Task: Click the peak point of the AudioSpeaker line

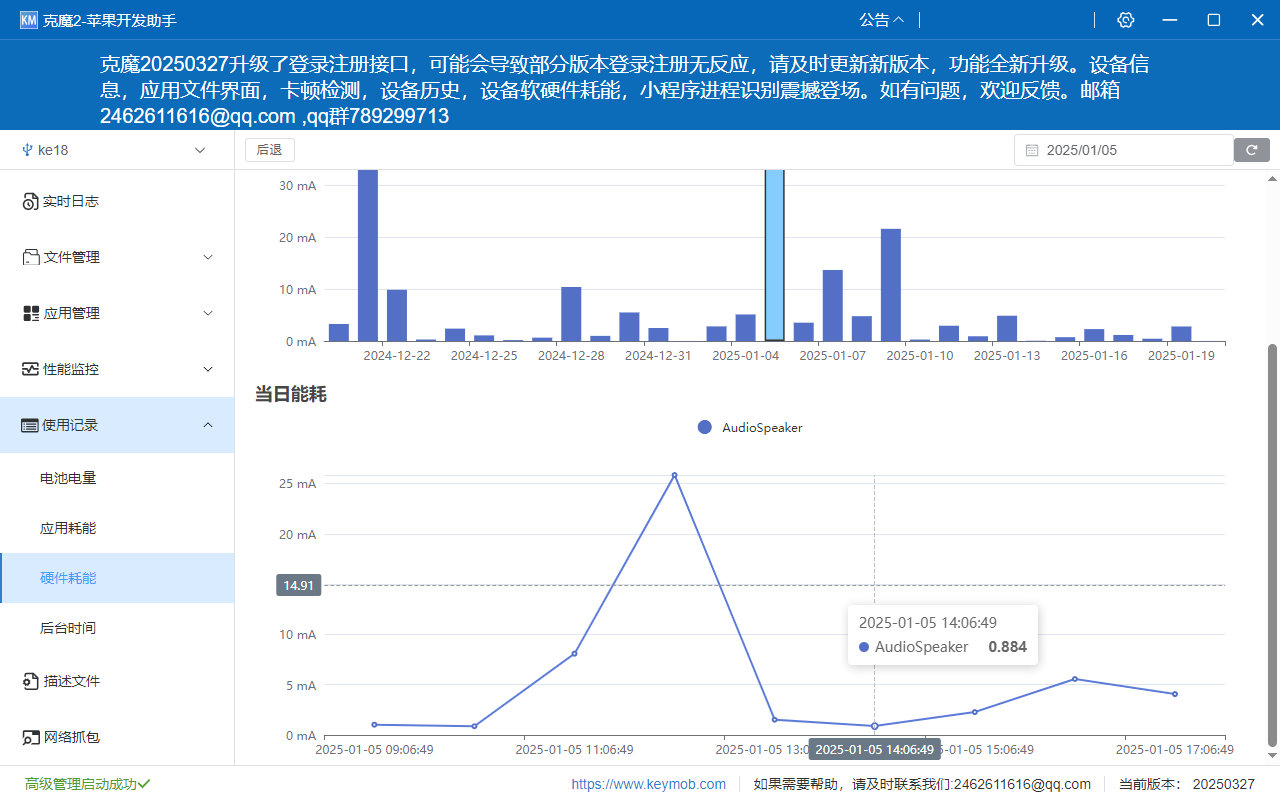Action: pyautogui.click(x=674, y=475)
